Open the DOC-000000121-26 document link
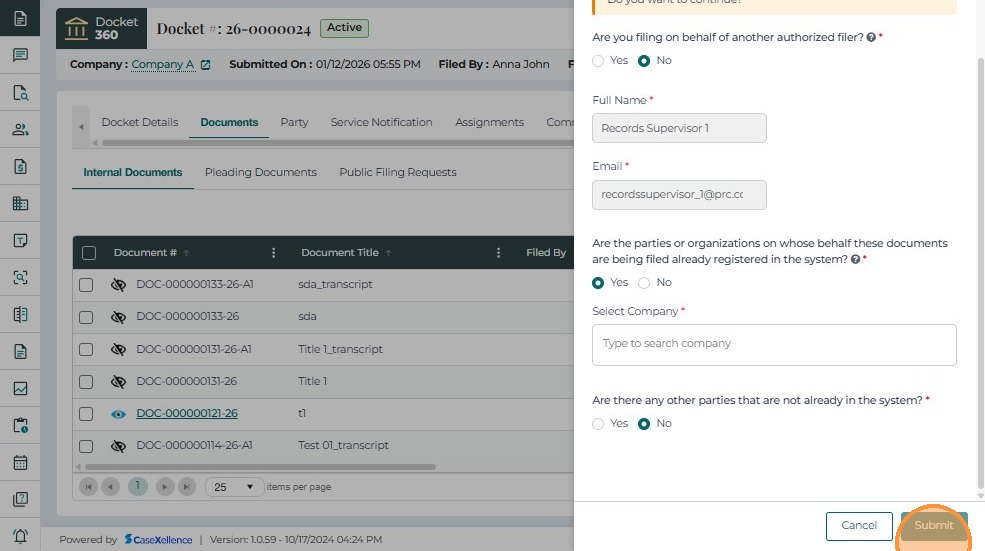985x551 pixels. click(x=187, y=414)
